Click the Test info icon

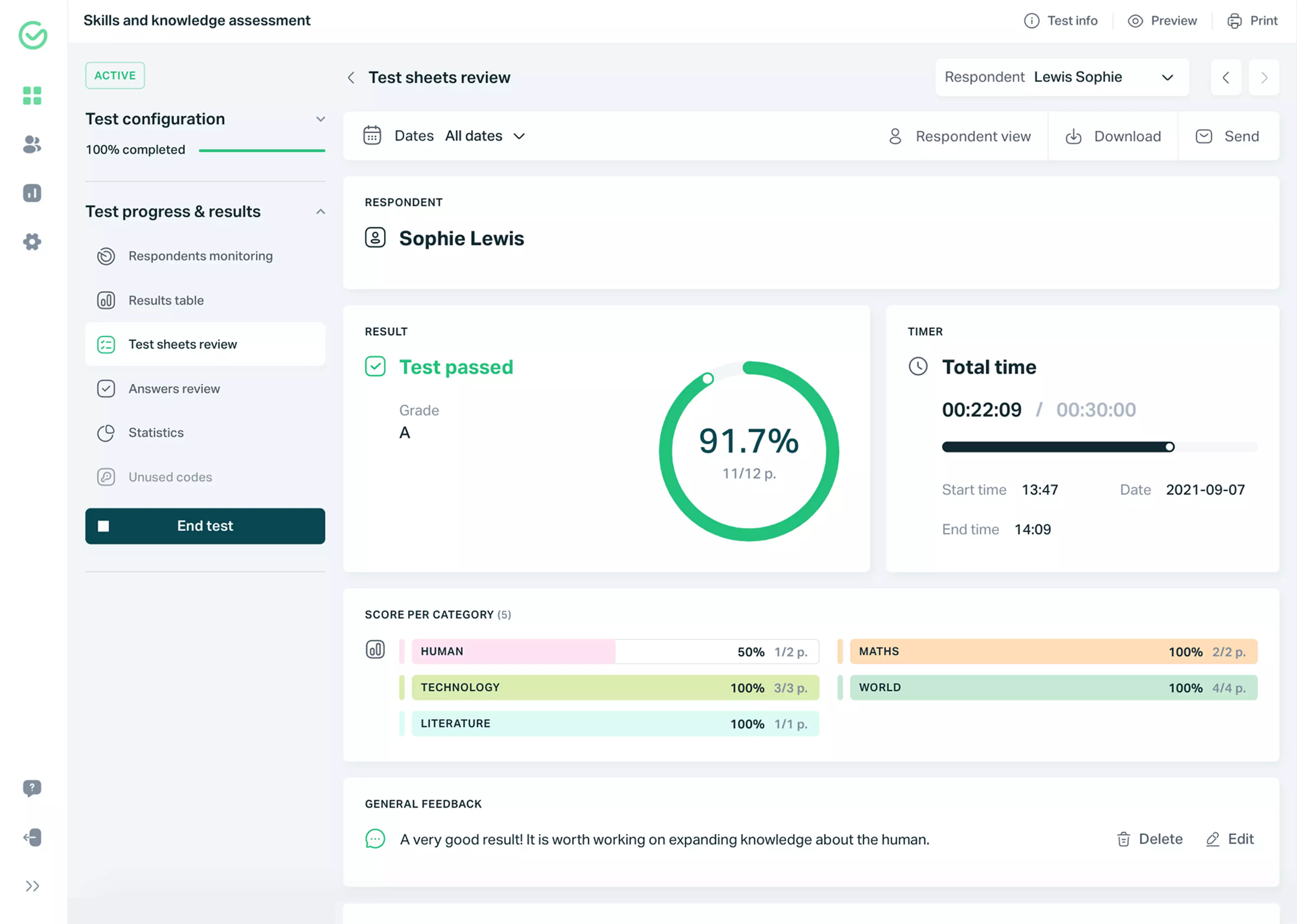pos(1032,21)
